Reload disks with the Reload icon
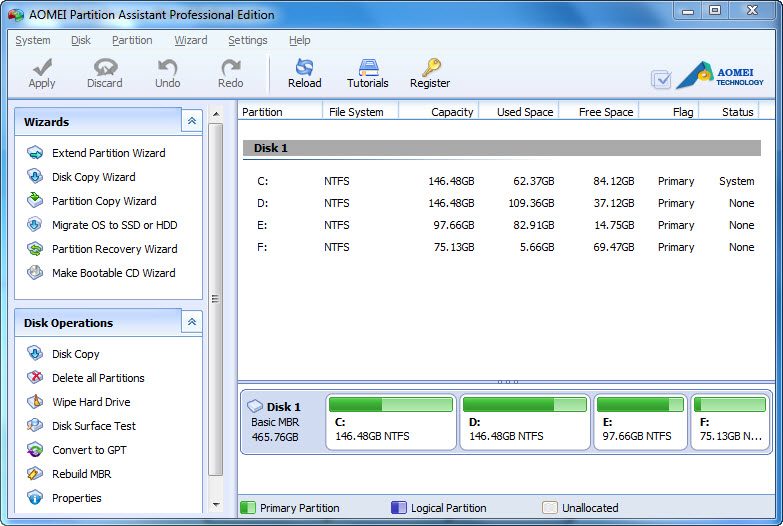Image resolution: width=783 pixels, height=526 pixels. [x=304, y=67]
